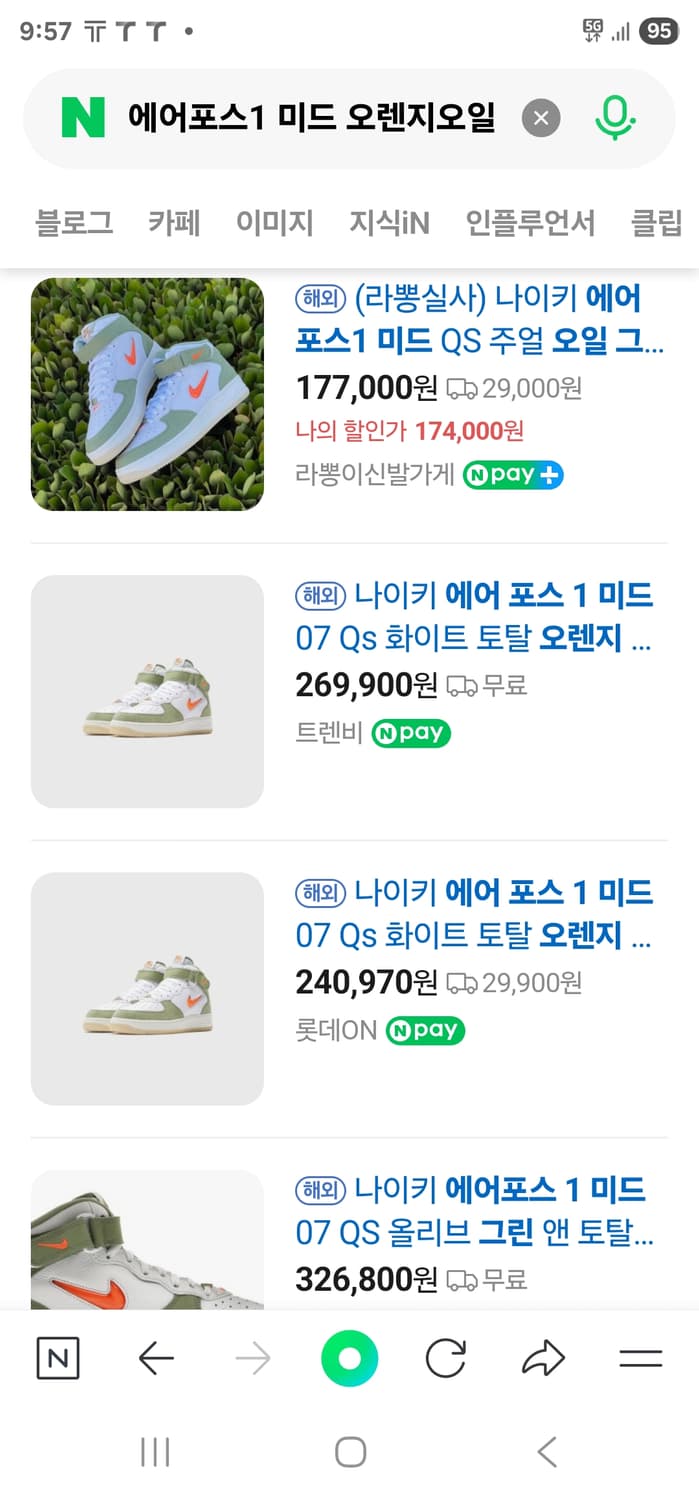Image resolution: width=699 pixels, height=1500 pixels.
Task: Tap the sneakers-on-grass product thumbnail
Action: (147, 394)
